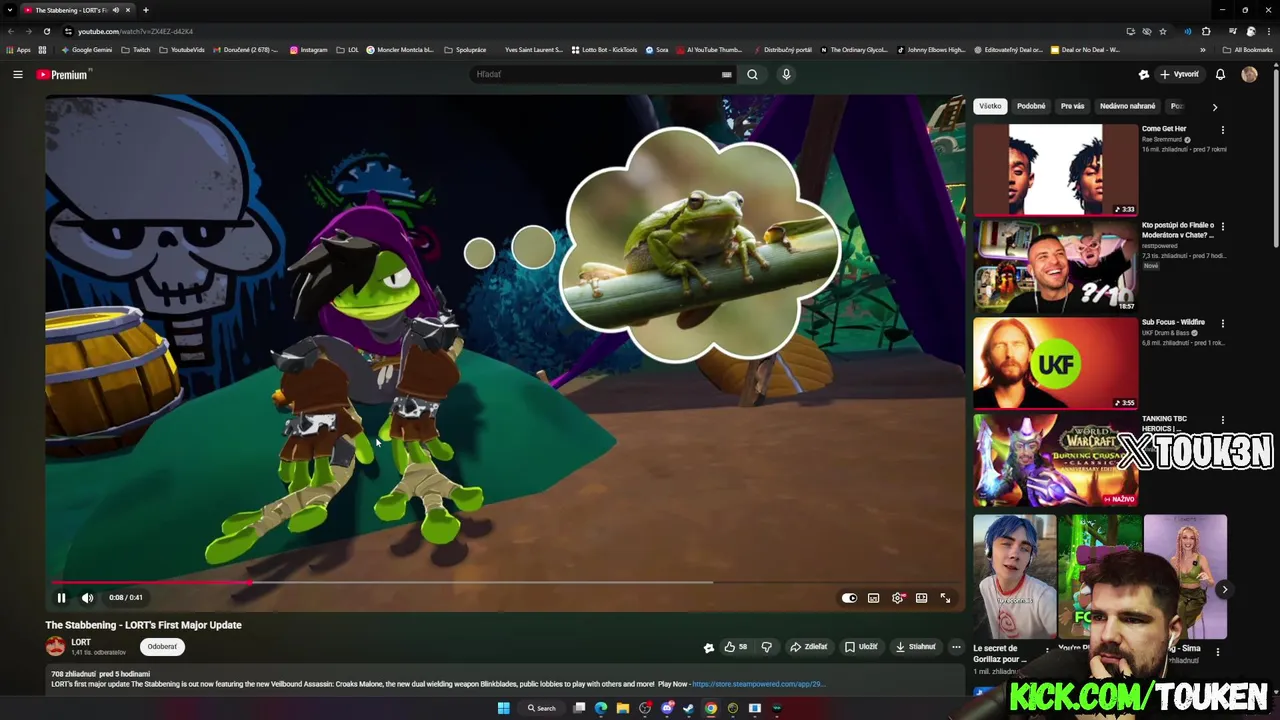Subscribe with the Odoberať button
The width and height of the screenshot is (1280, 720).
(162, 647)
